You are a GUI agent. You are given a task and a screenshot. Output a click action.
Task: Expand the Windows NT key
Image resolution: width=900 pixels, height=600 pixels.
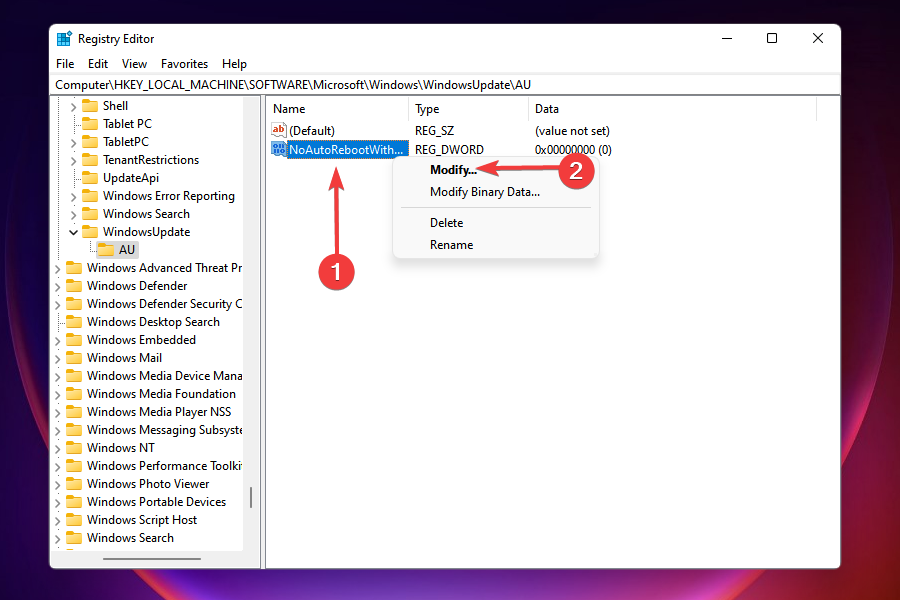pyautogui.click(x=57, y=448)
